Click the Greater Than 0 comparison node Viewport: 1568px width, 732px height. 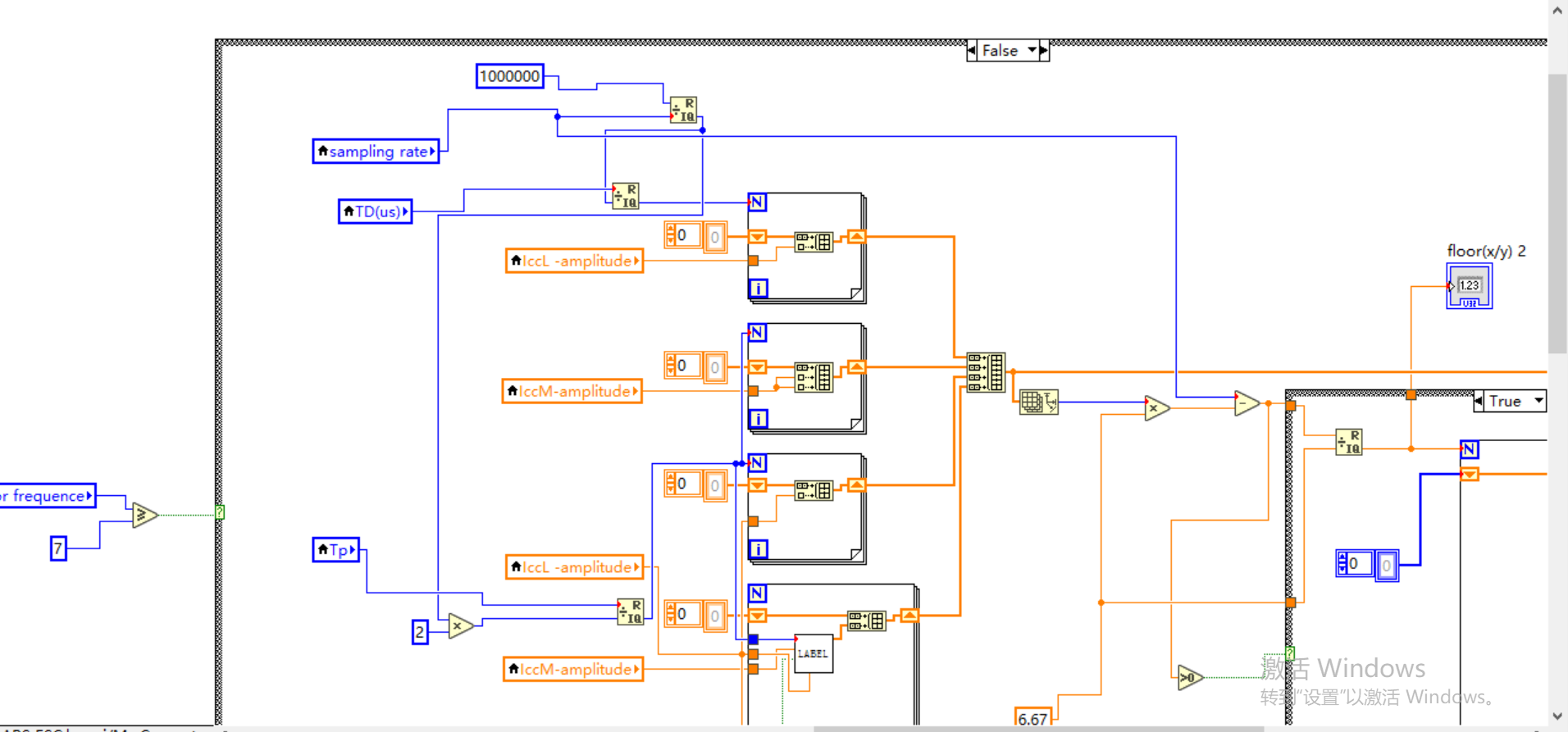(1190, 677)
